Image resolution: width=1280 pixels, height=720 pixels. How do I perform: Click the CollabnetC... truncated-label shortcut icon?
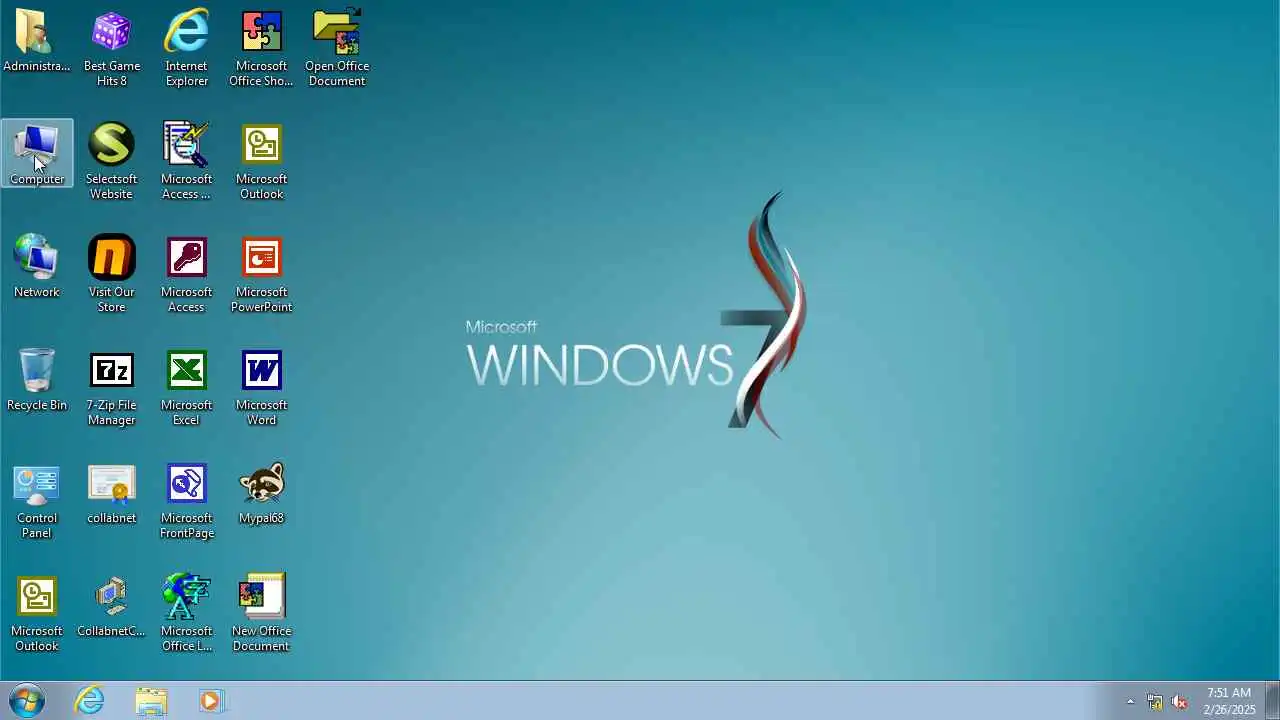click(111, 597)
